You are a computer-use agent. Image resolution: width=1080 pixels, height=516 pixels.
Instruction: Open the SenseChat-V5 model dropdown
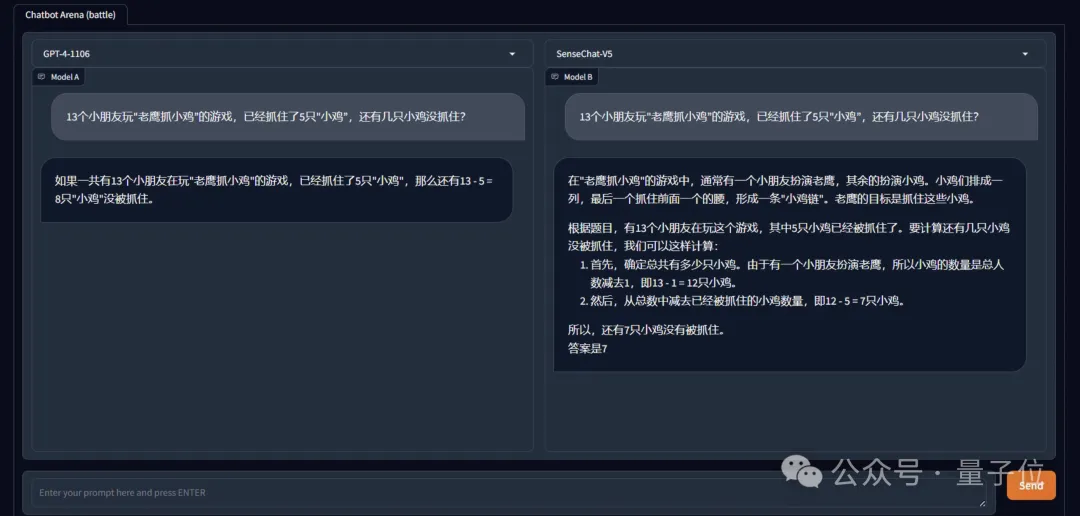pyautogui.click(x=780, y=54)
